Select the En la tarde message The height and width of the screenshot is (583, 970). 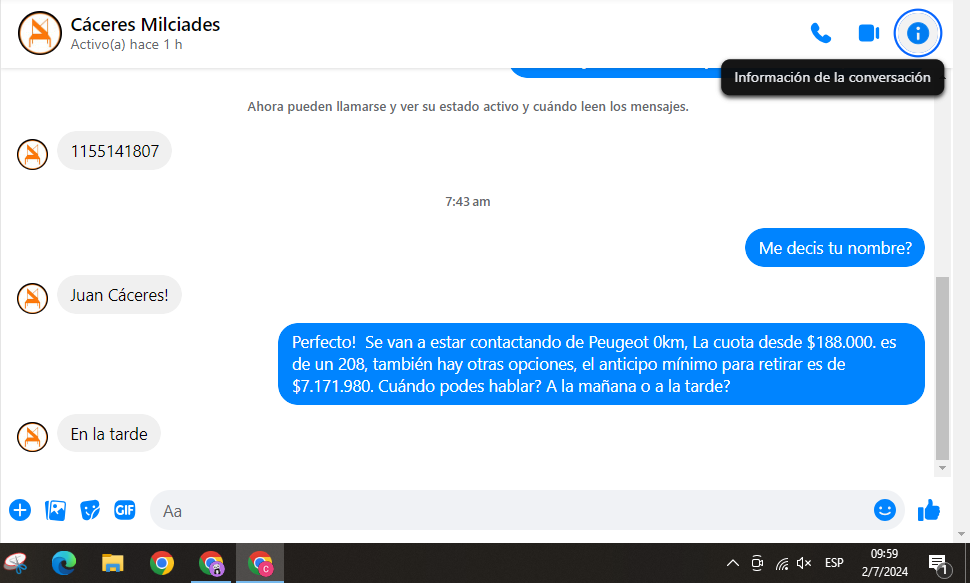pos(109,434)
